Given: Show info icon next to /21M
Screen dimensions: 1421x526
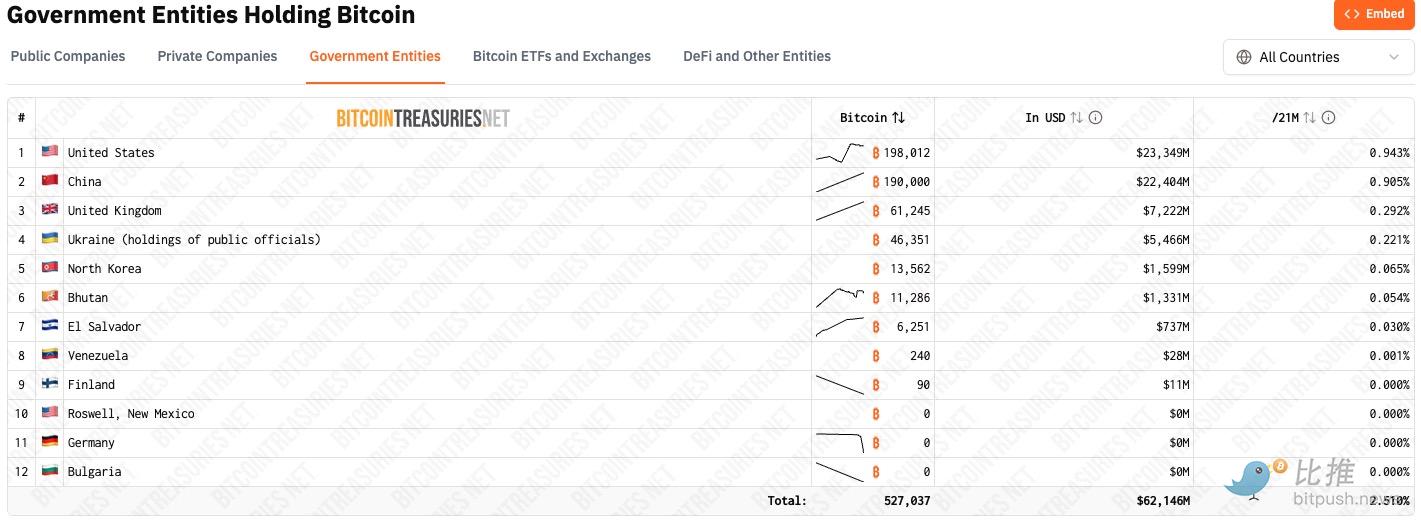Looking at the screenshot, I should coord(1328,118).
